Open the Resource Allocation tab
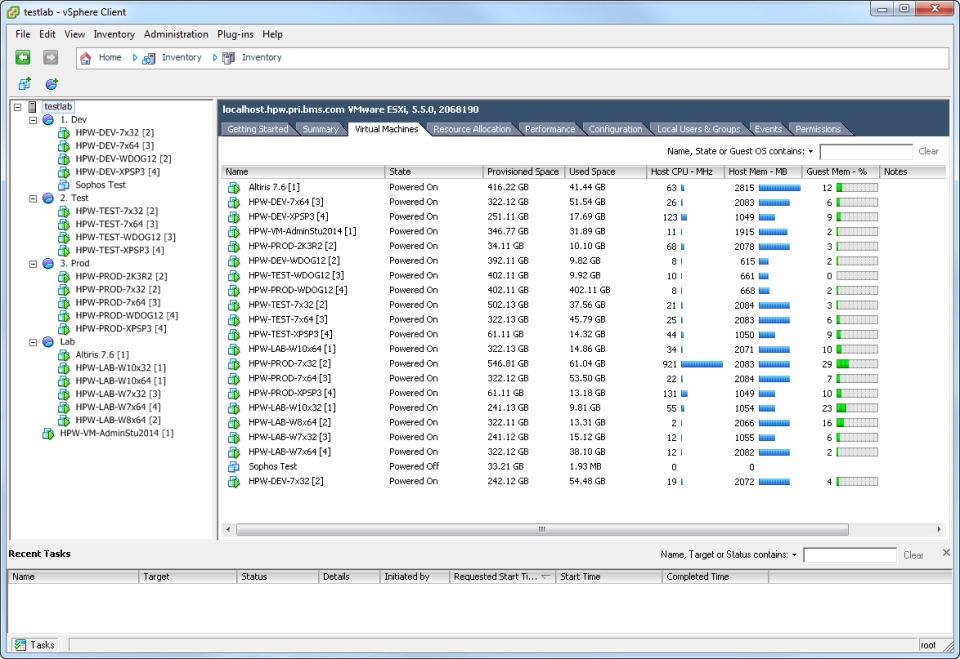Image resolution: width=960 pixels, height=659 pixels. [x=471, y=129]
